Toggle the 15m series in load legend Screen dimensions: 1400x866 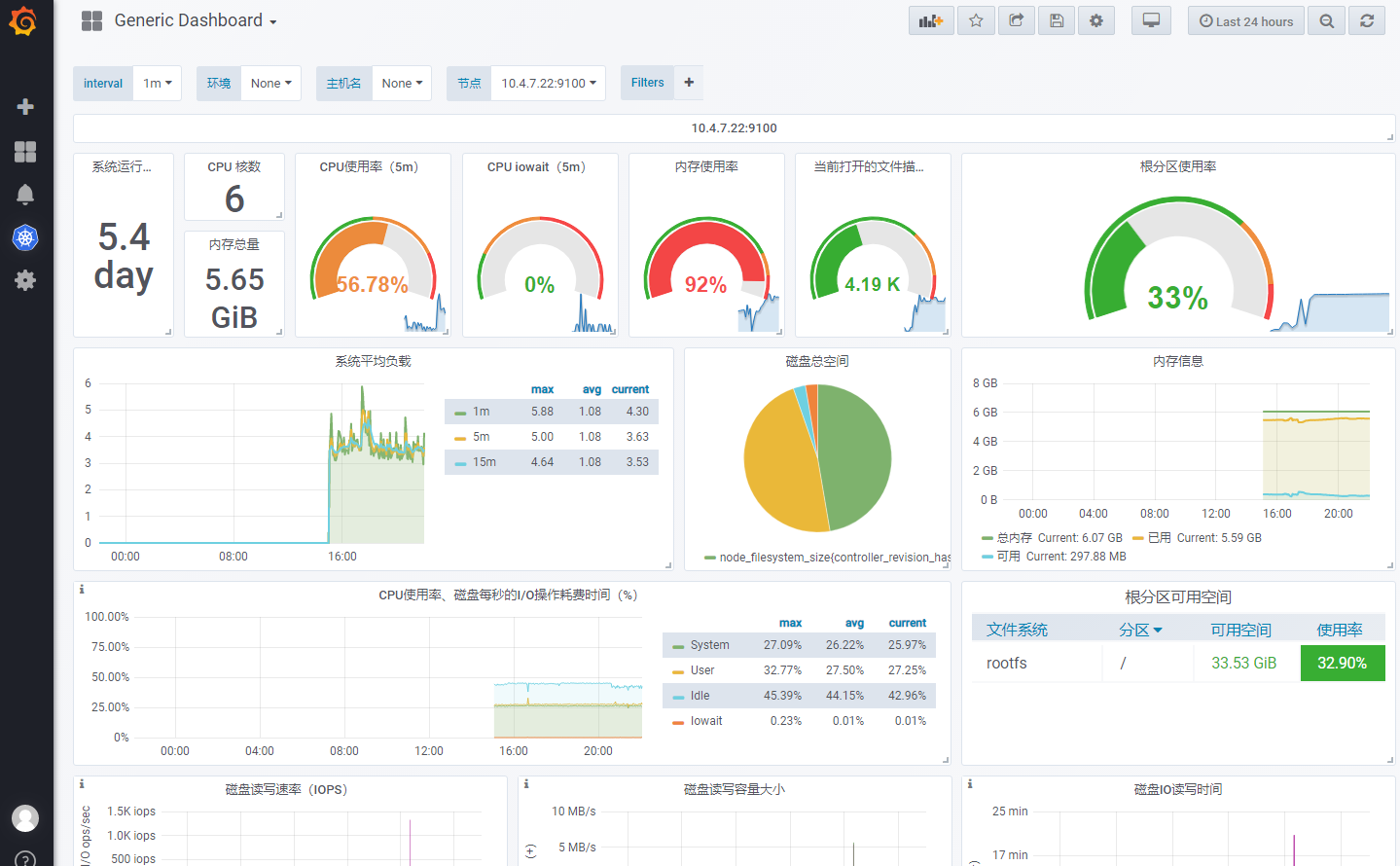(484, 462)
